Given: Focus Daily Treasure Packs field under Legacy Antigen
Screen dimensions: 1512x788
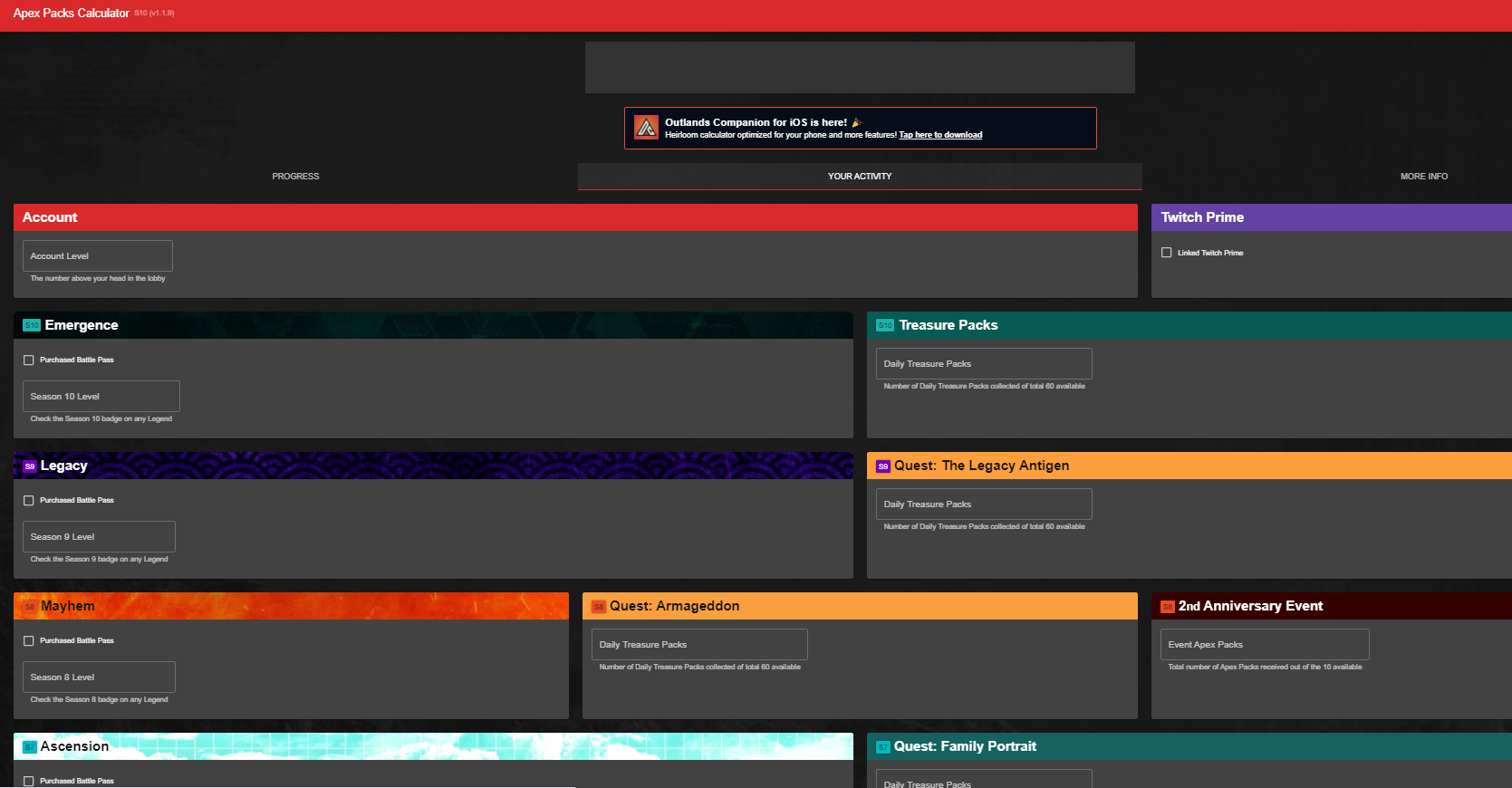Looking at the screenshot, I should [x=984, y=504].
